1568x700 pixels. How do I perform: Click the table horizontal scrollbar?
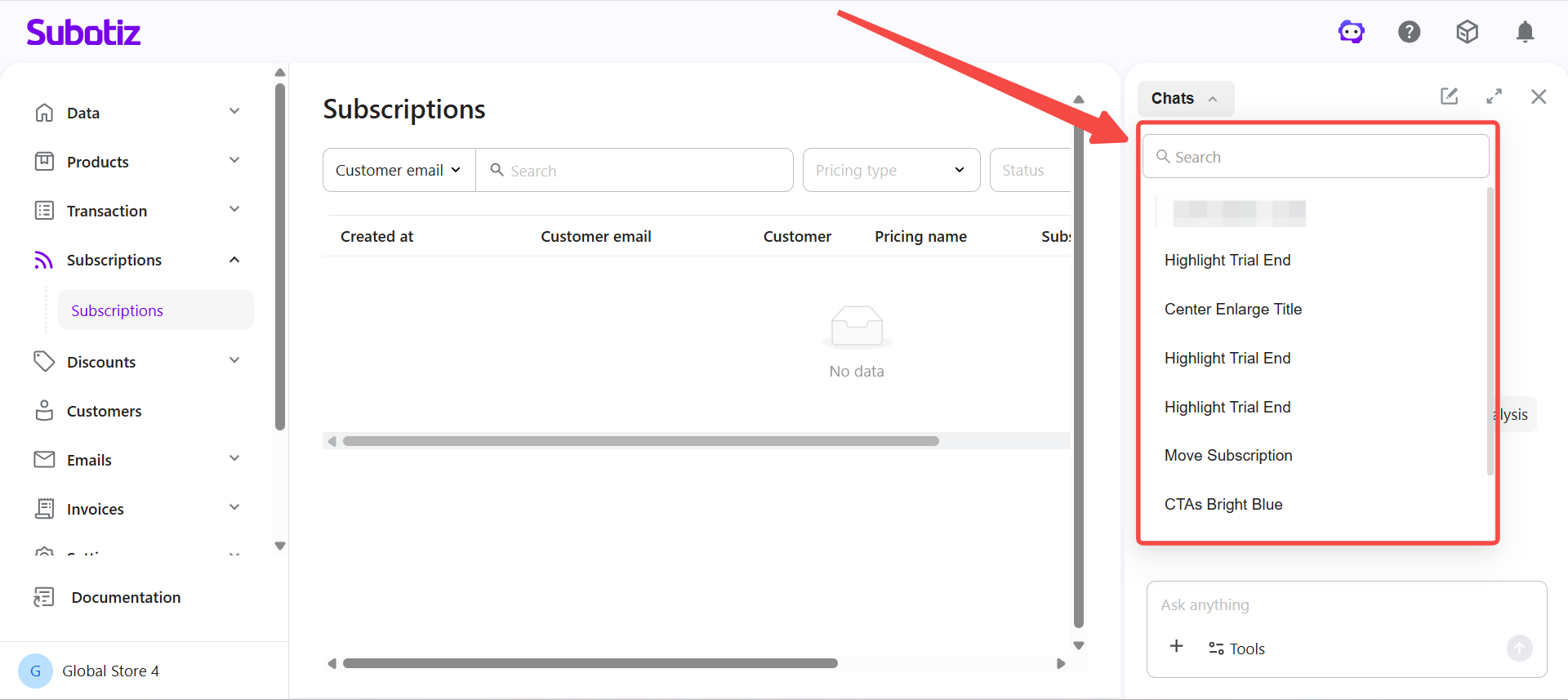[640, 441]
